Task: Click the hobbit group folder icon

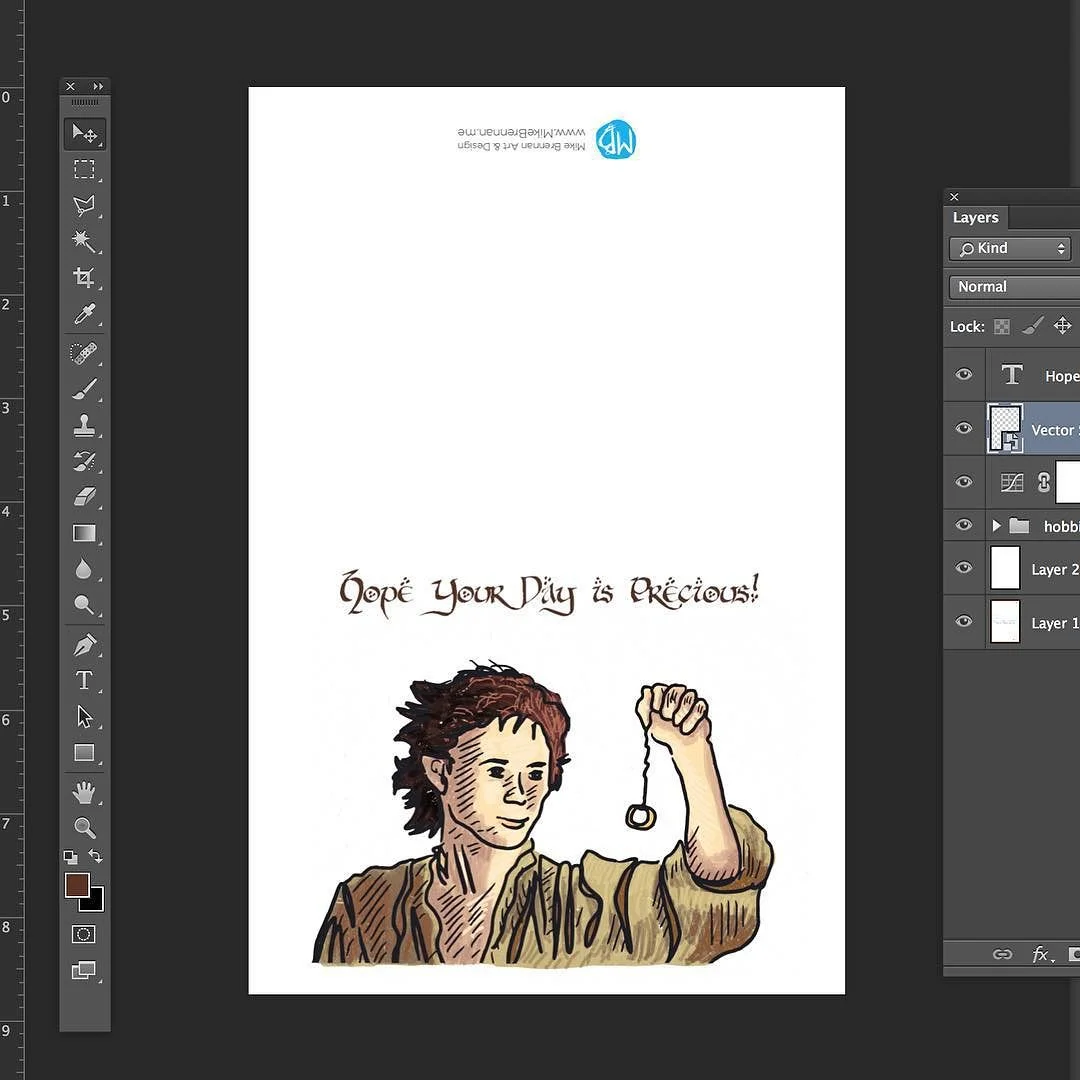Action: [1019, 526]
